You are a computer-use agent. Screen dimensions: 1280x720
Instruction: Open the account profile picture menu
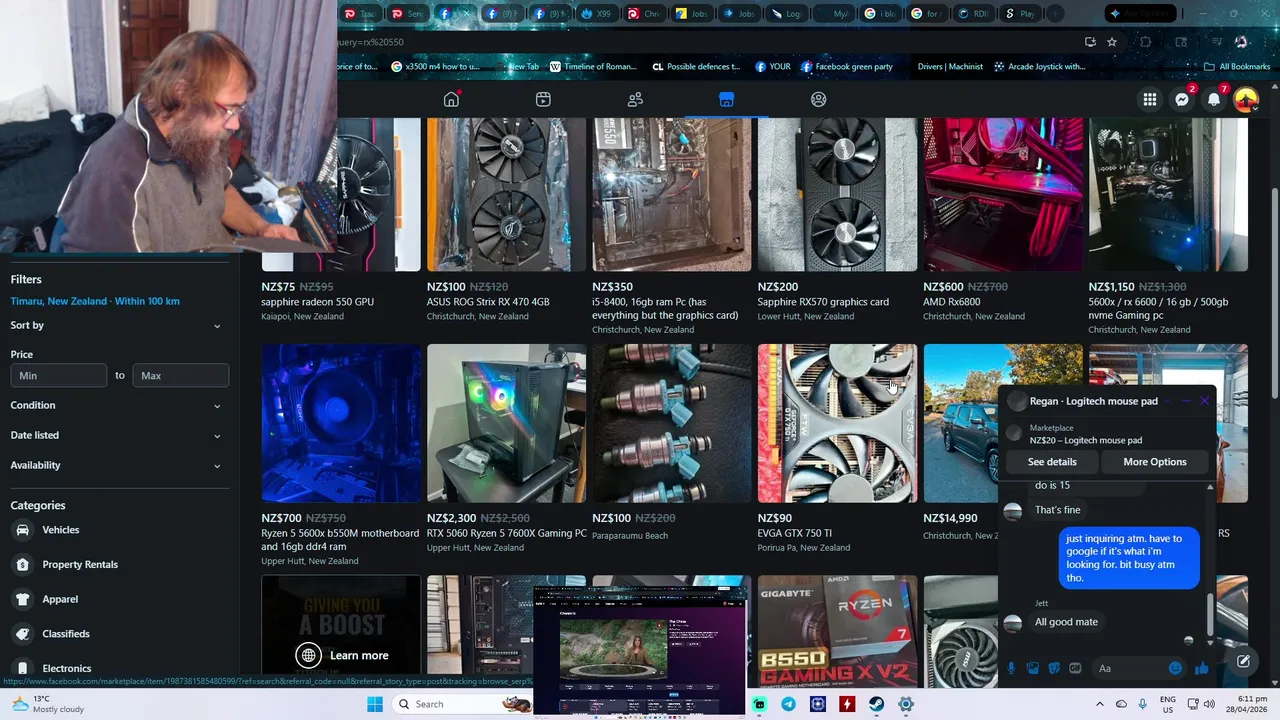tap(1246, 99)
